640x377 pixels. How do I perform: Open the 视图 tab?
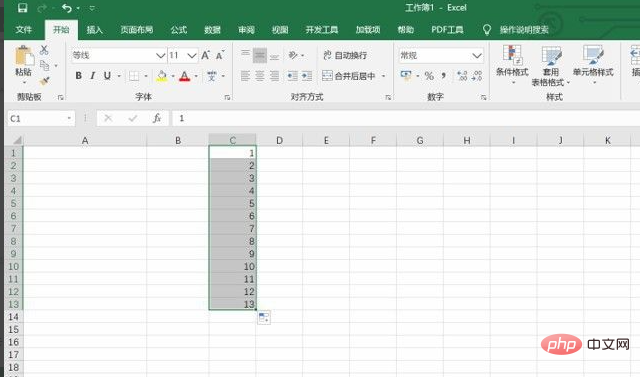(280, 29)
